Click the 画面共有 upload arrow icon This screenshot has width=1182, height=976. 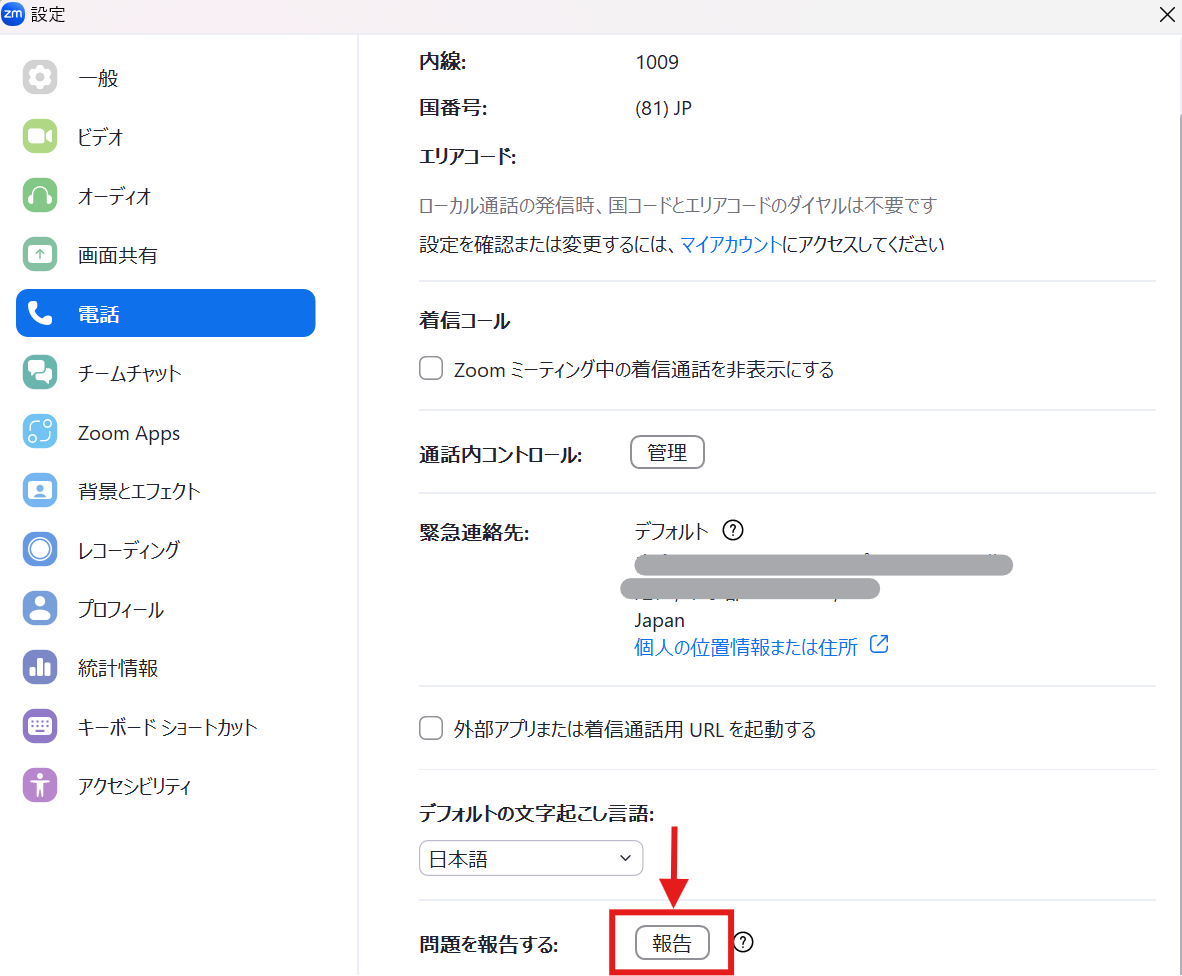pos(40,254)
